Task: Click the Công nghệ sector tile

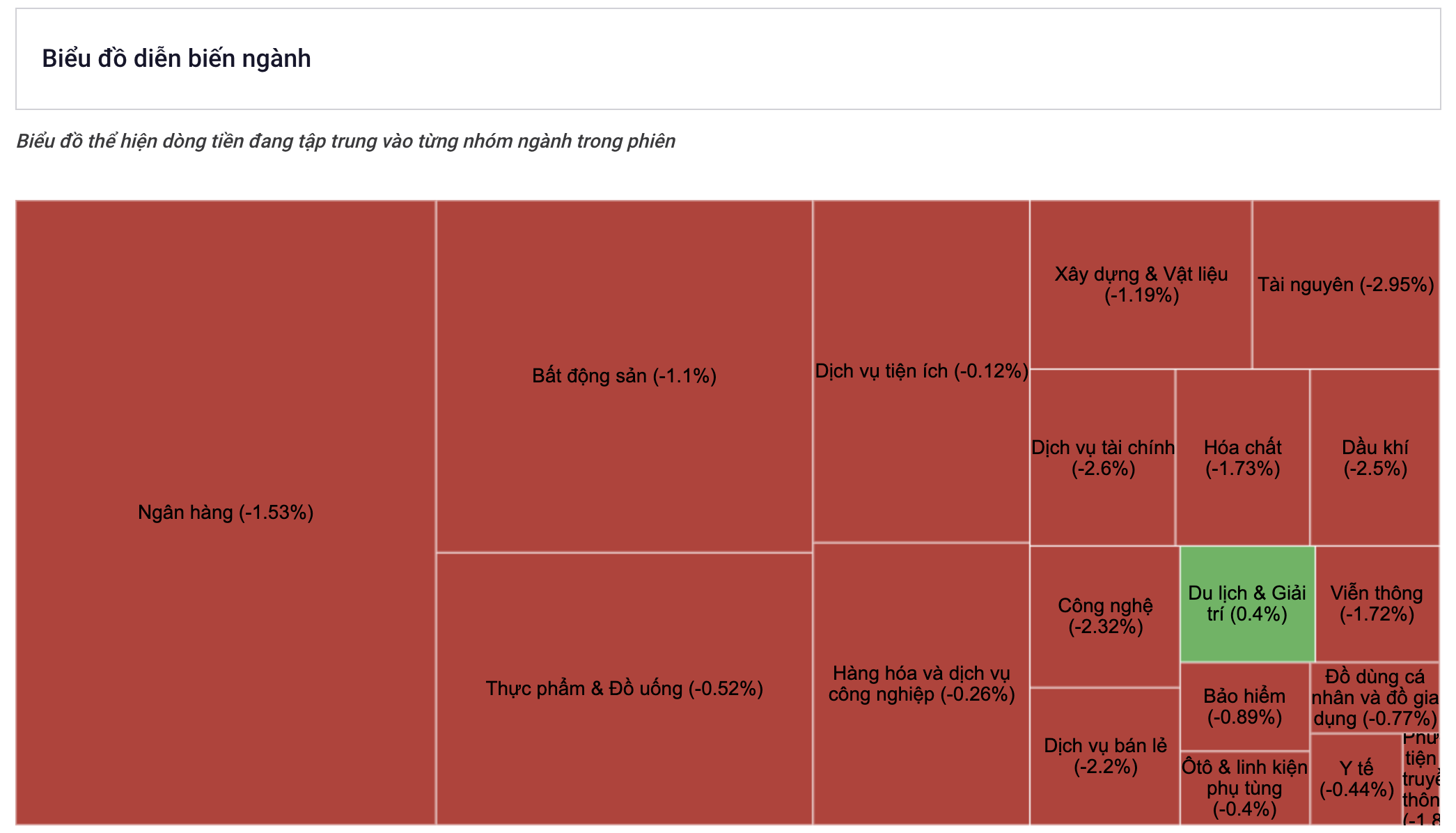Action: click(x=1104, y=616)
